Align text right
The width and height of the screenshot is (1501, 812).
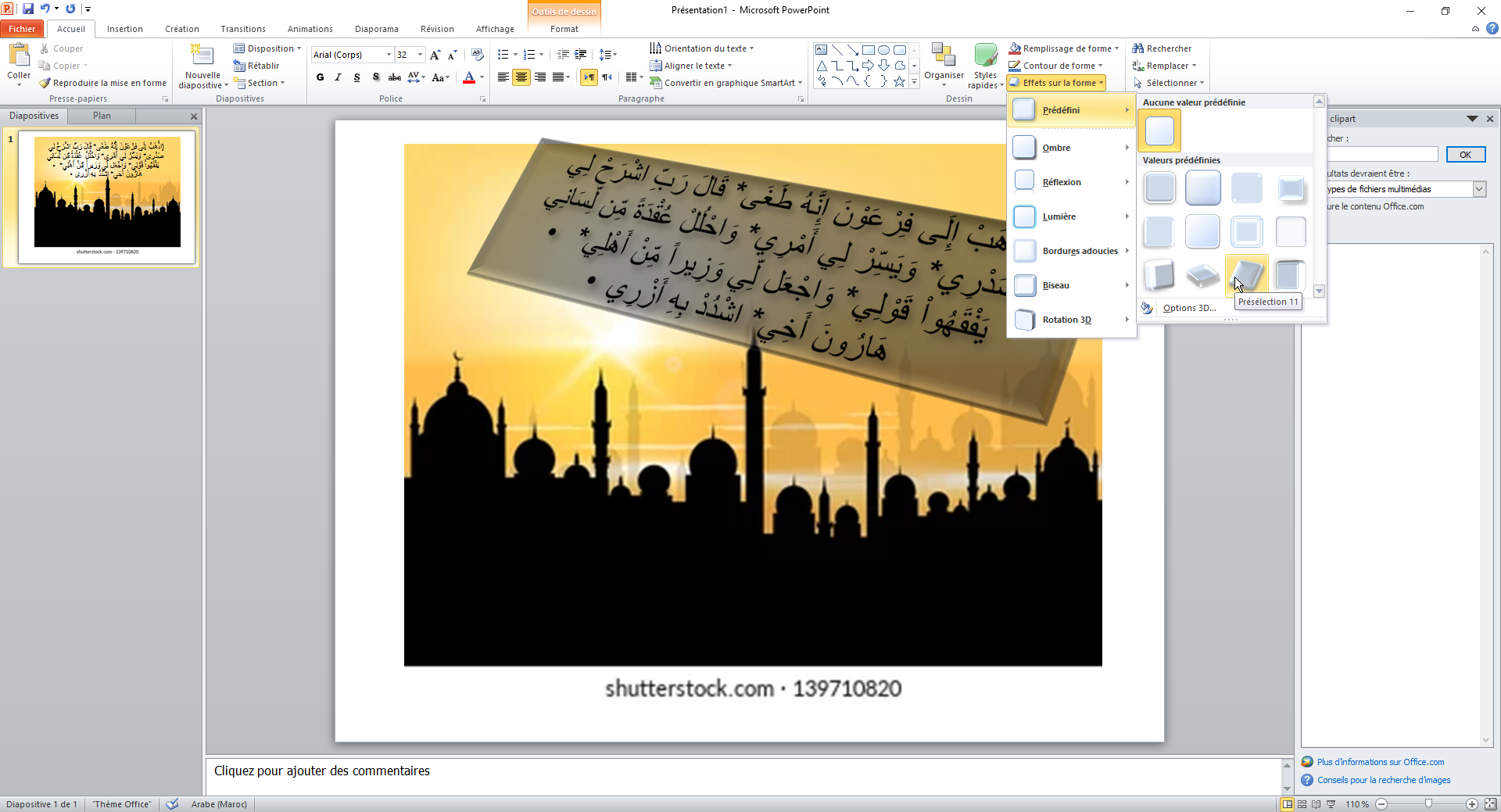click(x=540, y=77)
